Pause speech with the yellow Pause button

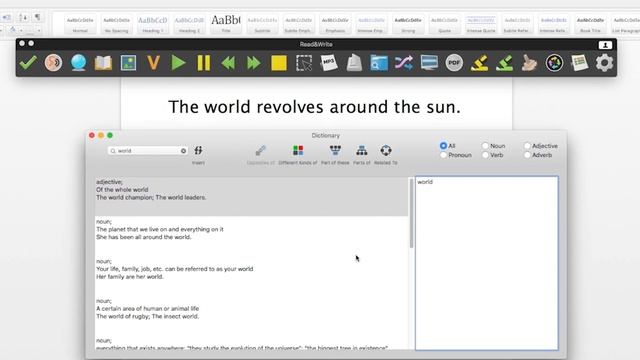point(204,63)
